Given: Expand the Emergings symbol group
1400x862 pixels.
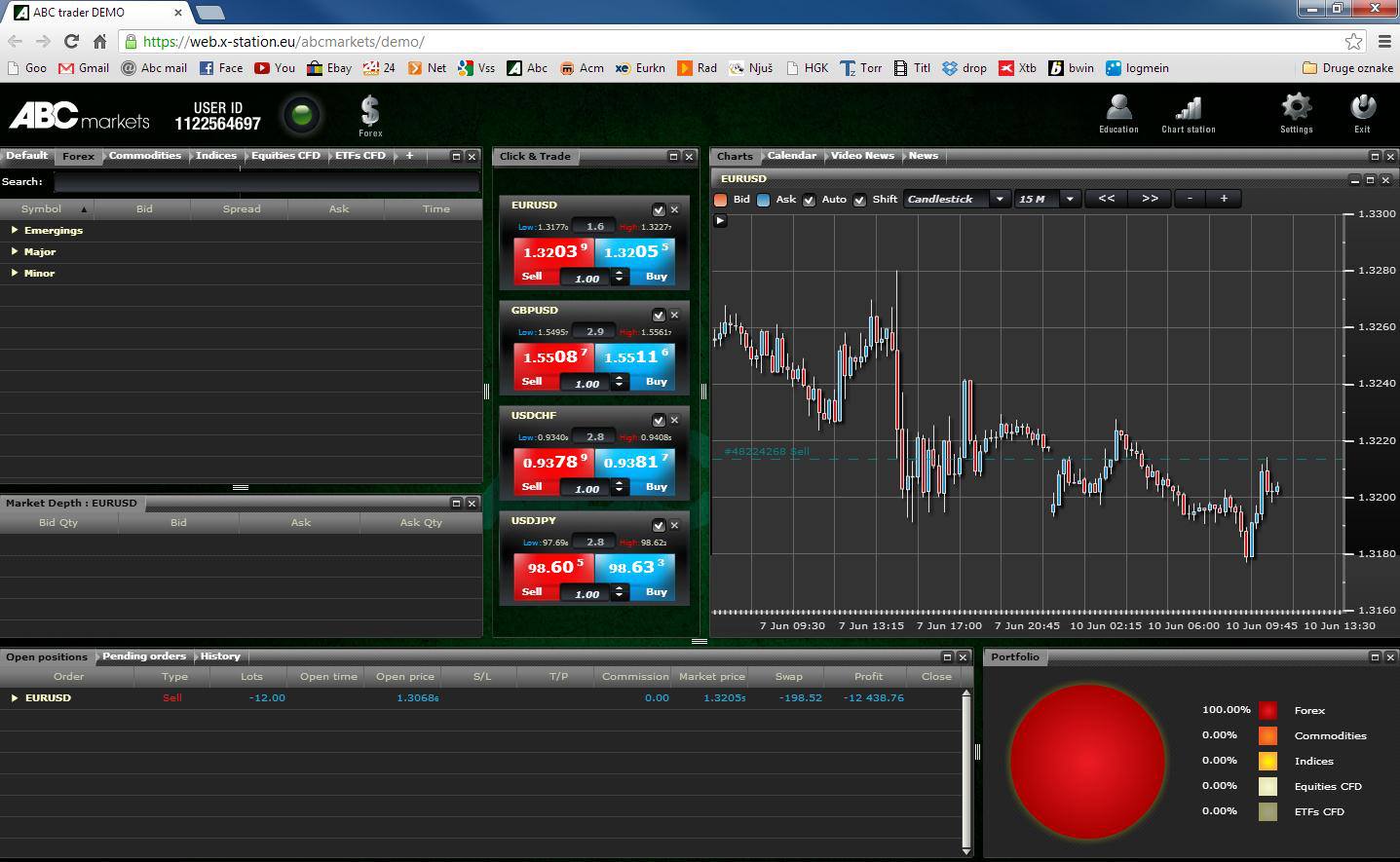Looking at the screenshot, I should tap(15, 230).
